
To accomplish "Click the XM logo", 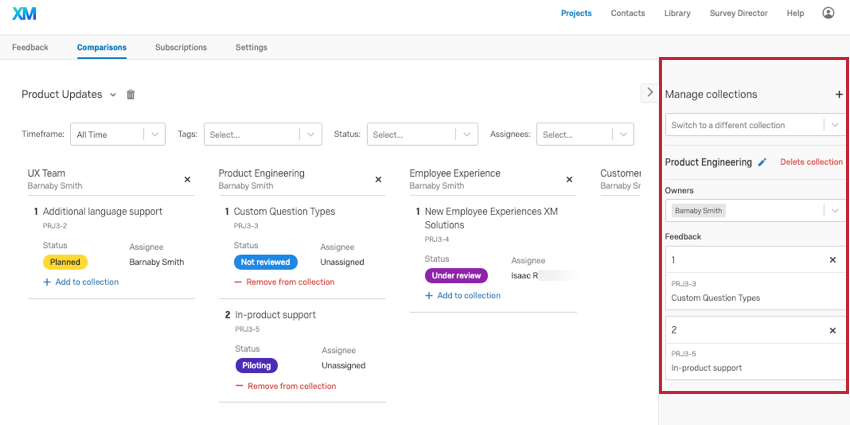I will click(22, 13).
